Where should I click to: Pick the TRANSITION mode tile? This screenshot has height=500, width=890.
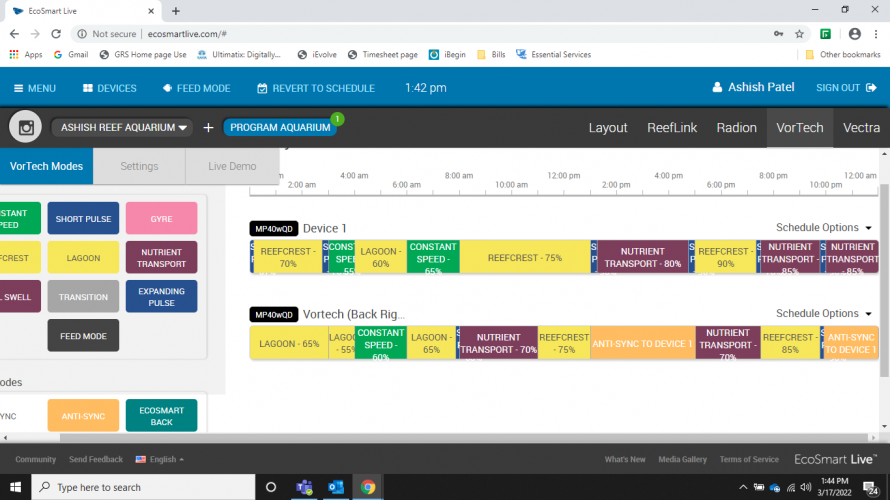83,297
